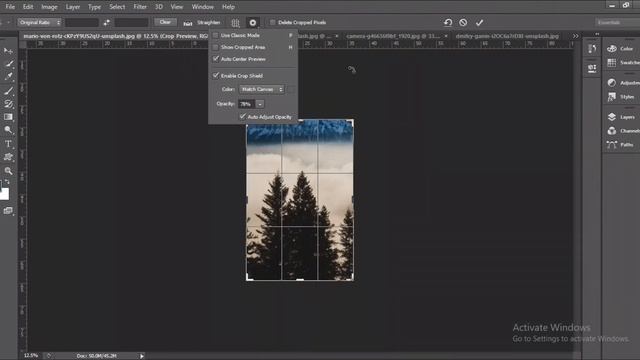The width and height of the screenshot is (640, 360).
Task: Open the History panel icon
Action: tap(592, 49)
